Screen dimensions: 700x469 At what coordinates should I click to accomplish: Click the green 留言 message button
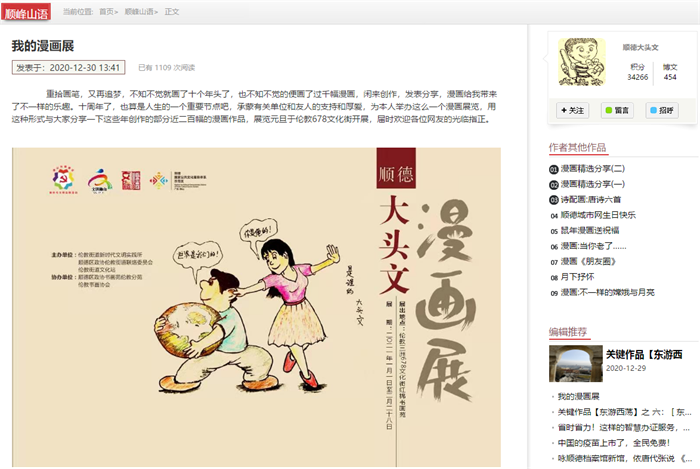(x=617, y=110)
